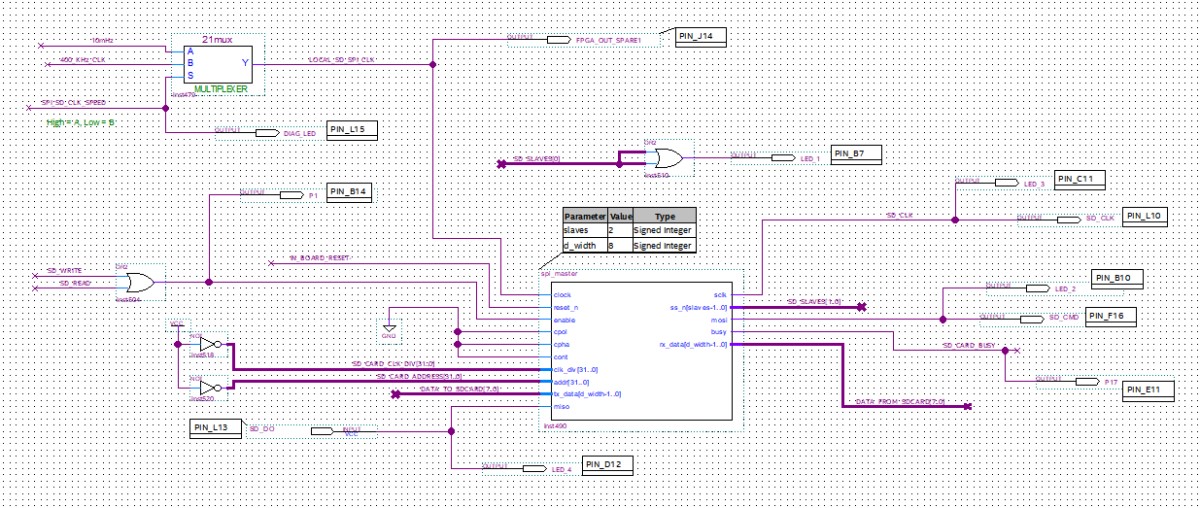Select the DATA_TO_SDCARD[7..0] bus label

pos(458,388)
